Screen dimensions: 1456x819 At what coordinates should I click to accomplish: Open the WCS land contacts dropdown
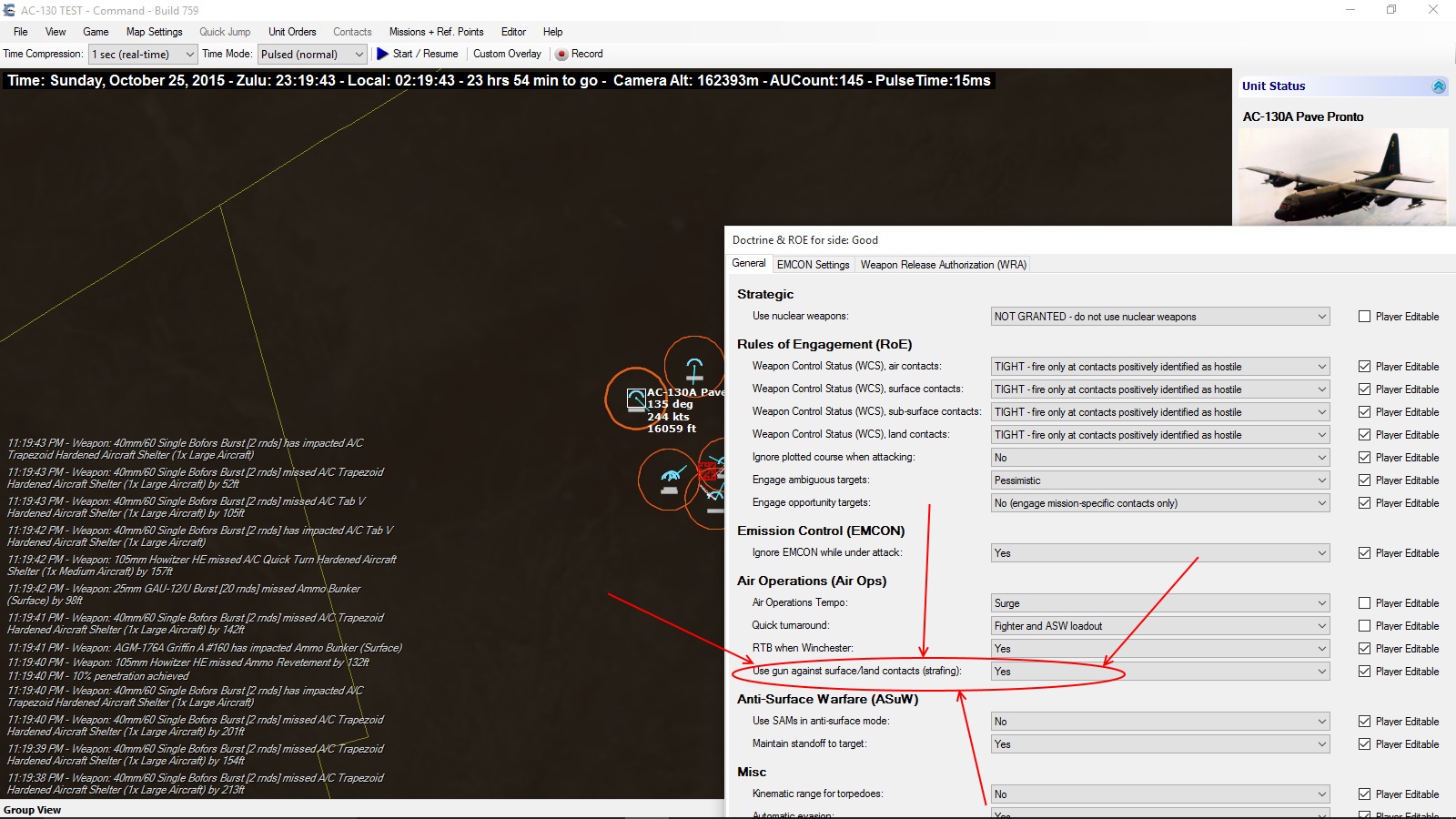[x=1160, y=435]
